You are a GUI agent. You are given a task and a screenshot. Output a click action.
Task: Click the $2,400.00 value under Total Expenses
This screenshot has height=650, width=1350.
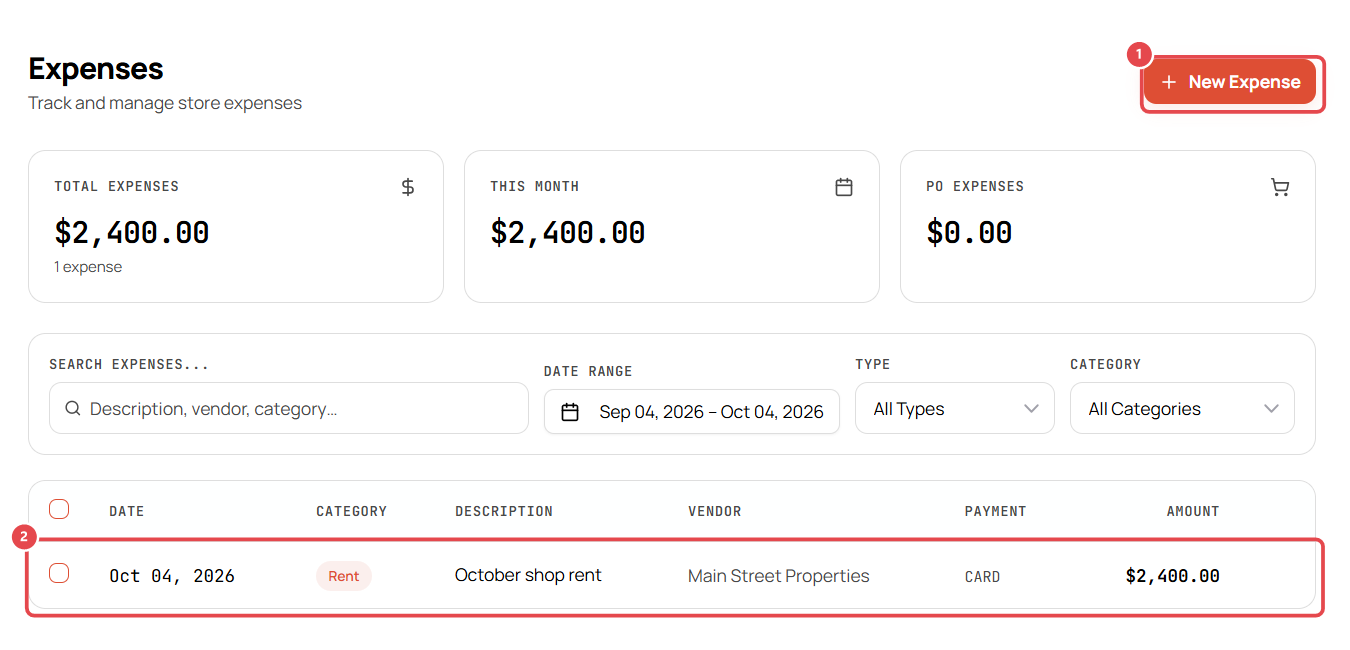[131, 232]
